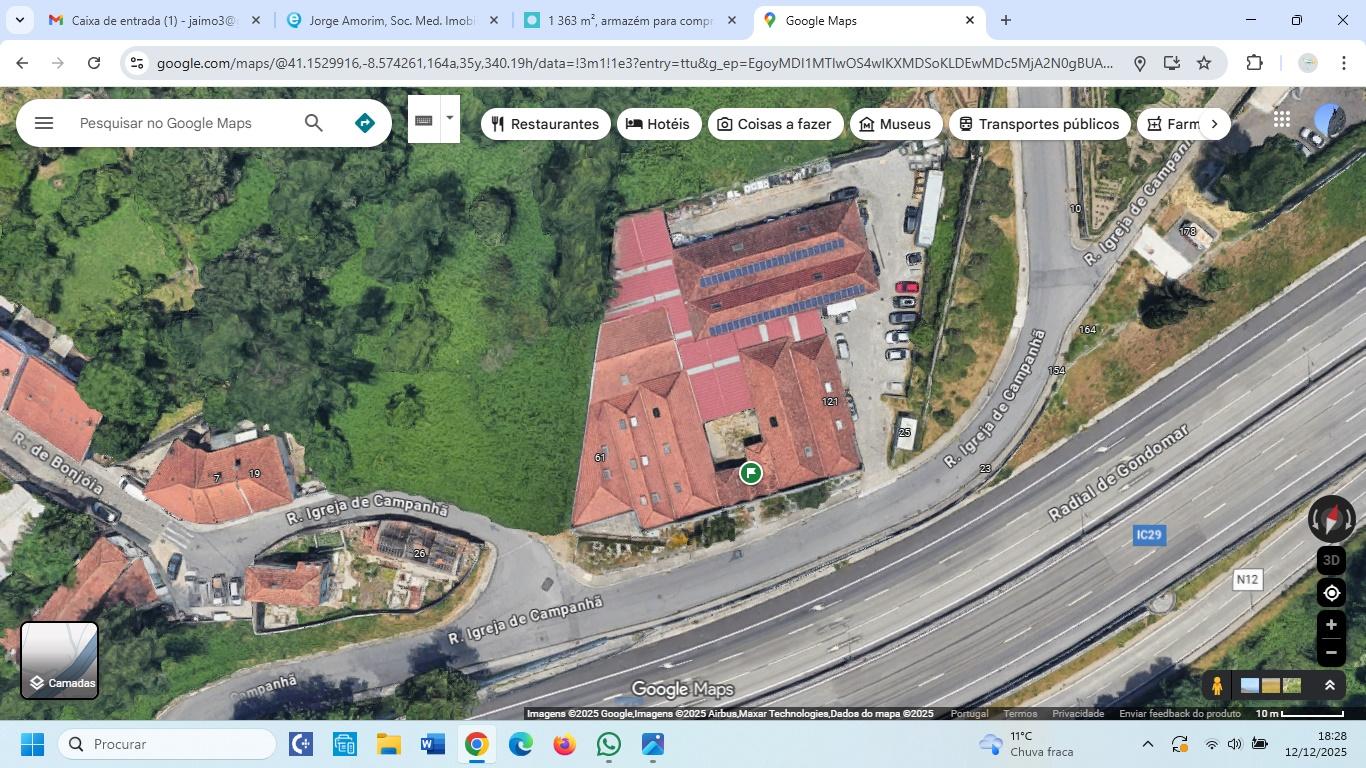The height and width of the screenshot is (768, 1366).
Task: Open the Chrome profile button
Action: tap(1307, 63)
